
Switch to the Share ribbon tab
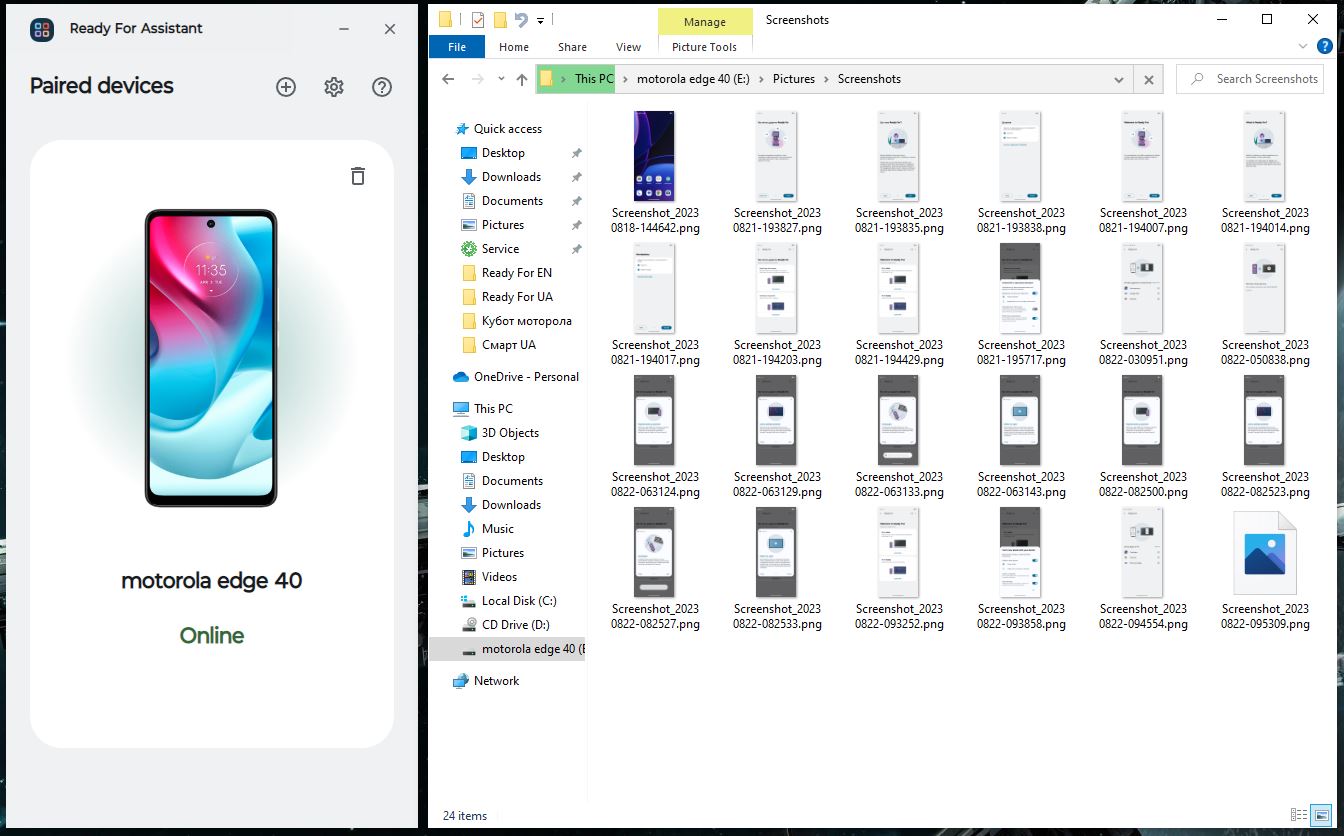click(573, 47)
